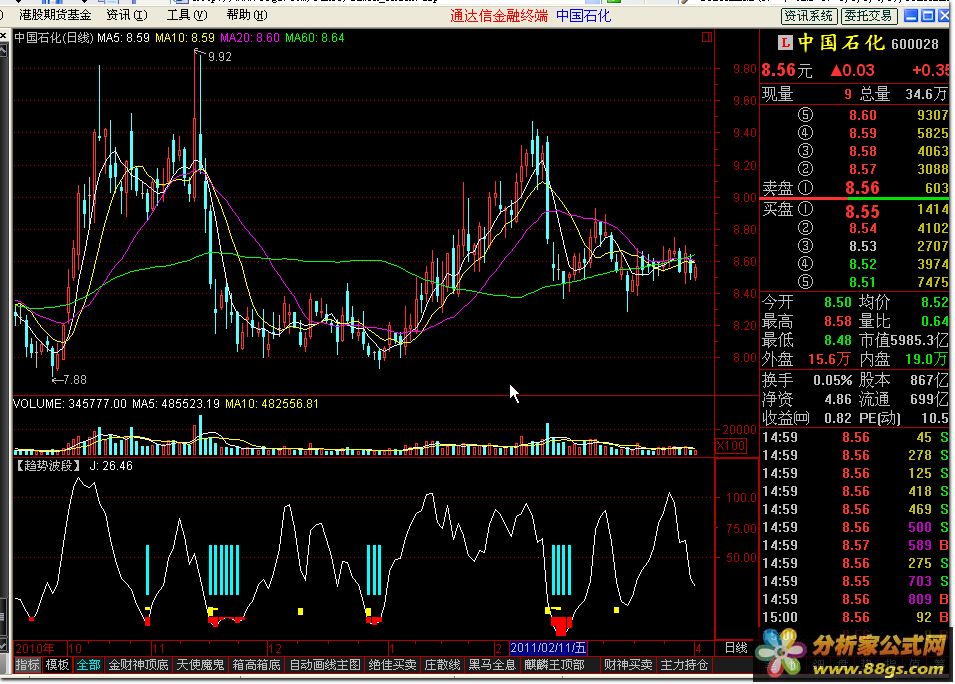Click the 委托交易 button
The width and height of the screenshot is (955, 684).
(869, 16)
